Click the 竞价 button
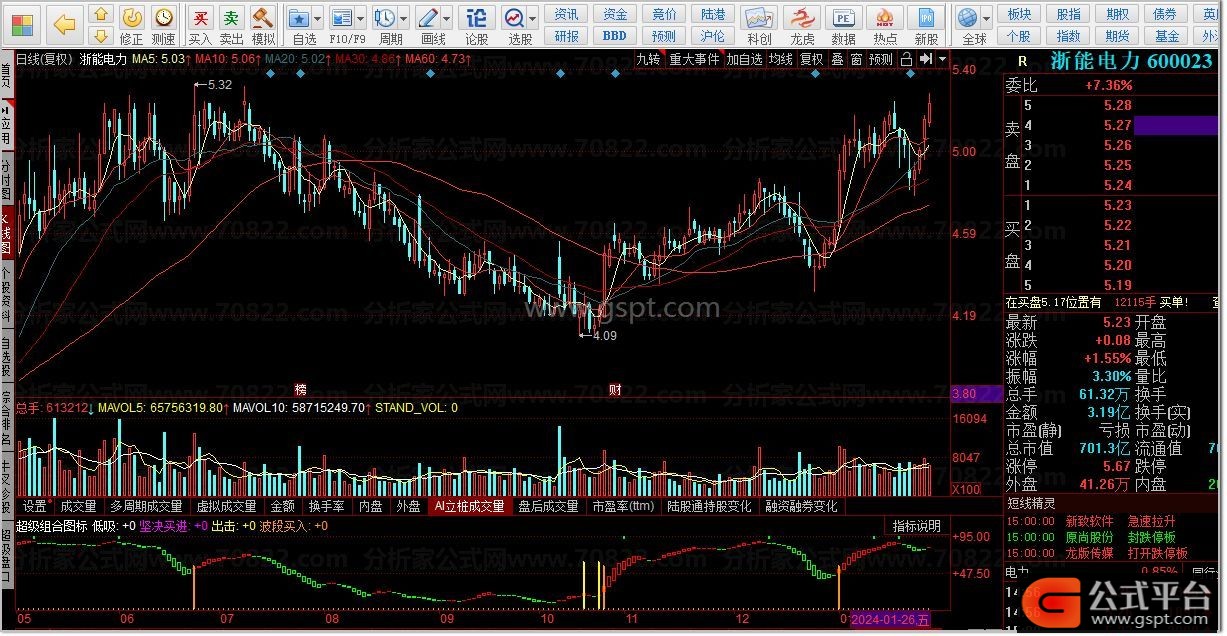This screenshot has height=636, width=1227. click(x=664, y=14)
